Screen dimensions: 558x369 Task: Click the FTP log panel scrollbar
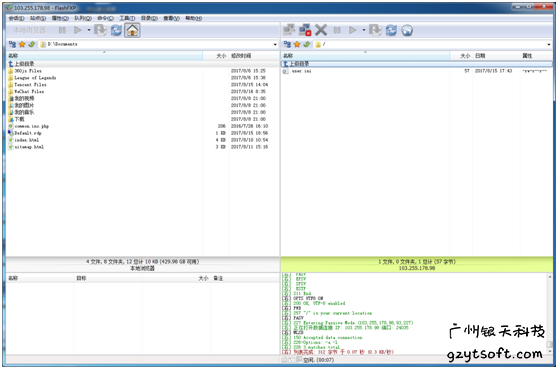click(x=550, y=313)
